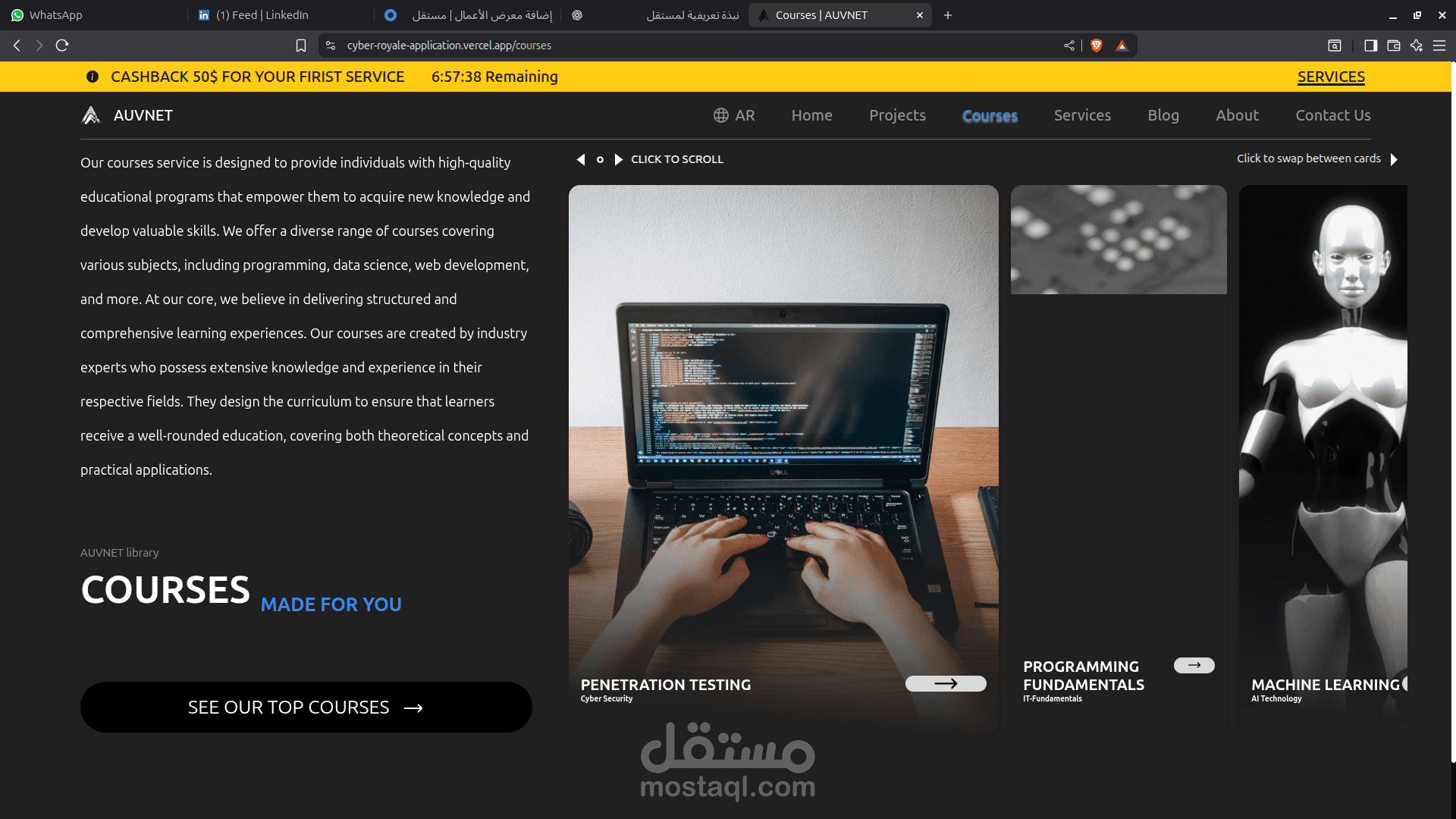Click the Brave Rewards triangle icon
Screen dimensions: 1456x819
tap(1122, 45)
